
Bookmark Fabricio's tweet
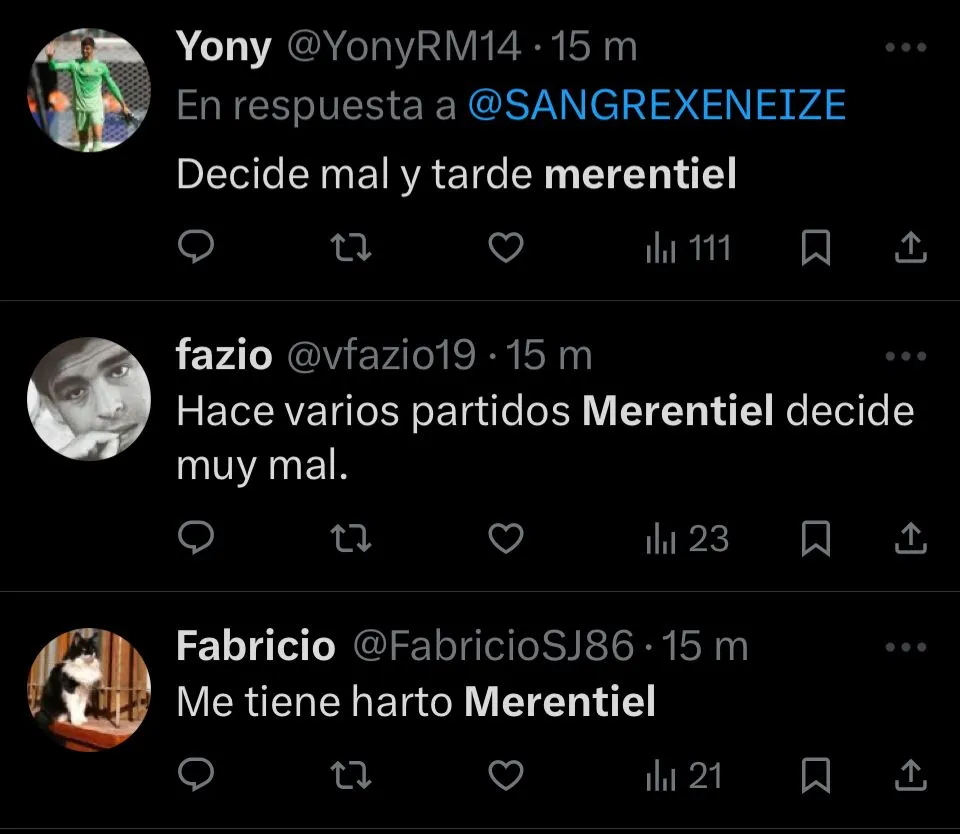816,775
